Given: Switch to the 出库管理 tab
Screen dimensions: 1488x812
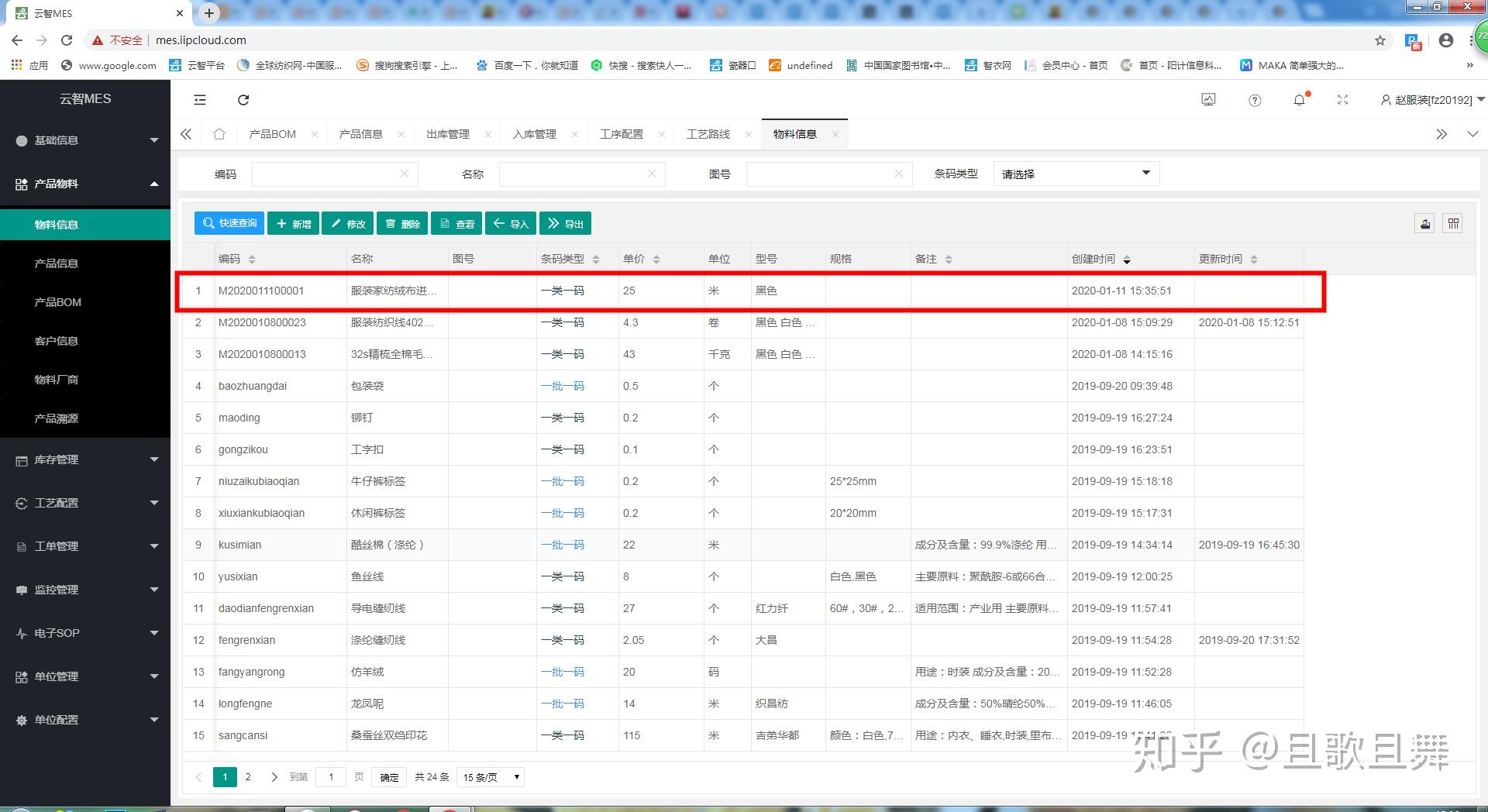Looking at the screenshot, I should point(448,134).
